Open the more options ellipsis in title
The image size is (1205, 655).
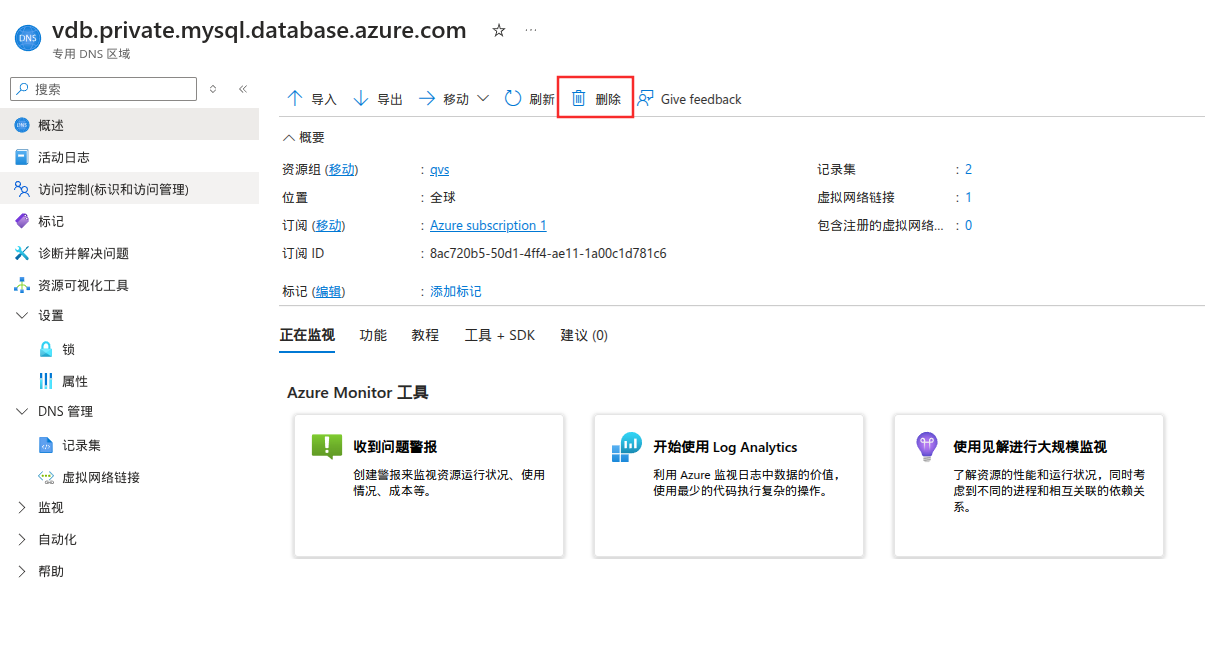pos(531,31)
